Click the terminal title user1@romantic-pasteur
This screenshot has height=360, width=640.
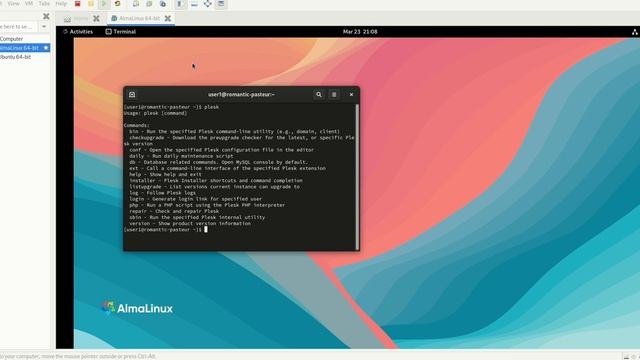(241, 94)
